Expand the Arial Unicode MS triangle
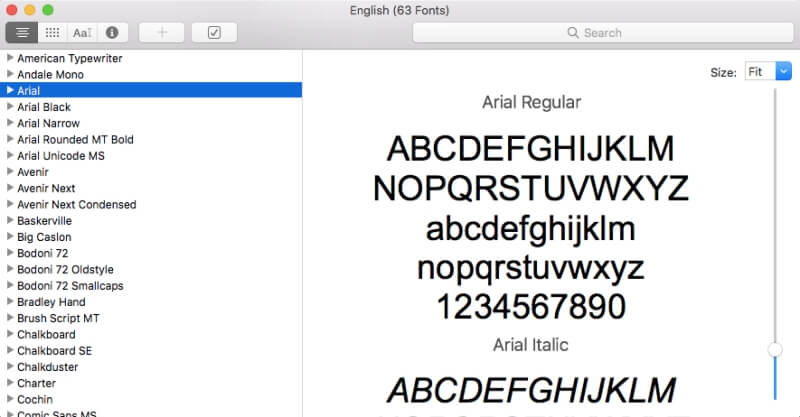Viewport: 800px width, 417px height. point(10,155)
